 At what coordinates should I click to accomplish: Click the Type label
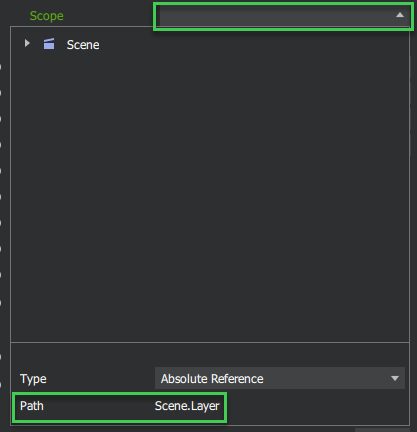tap(33, 379)
